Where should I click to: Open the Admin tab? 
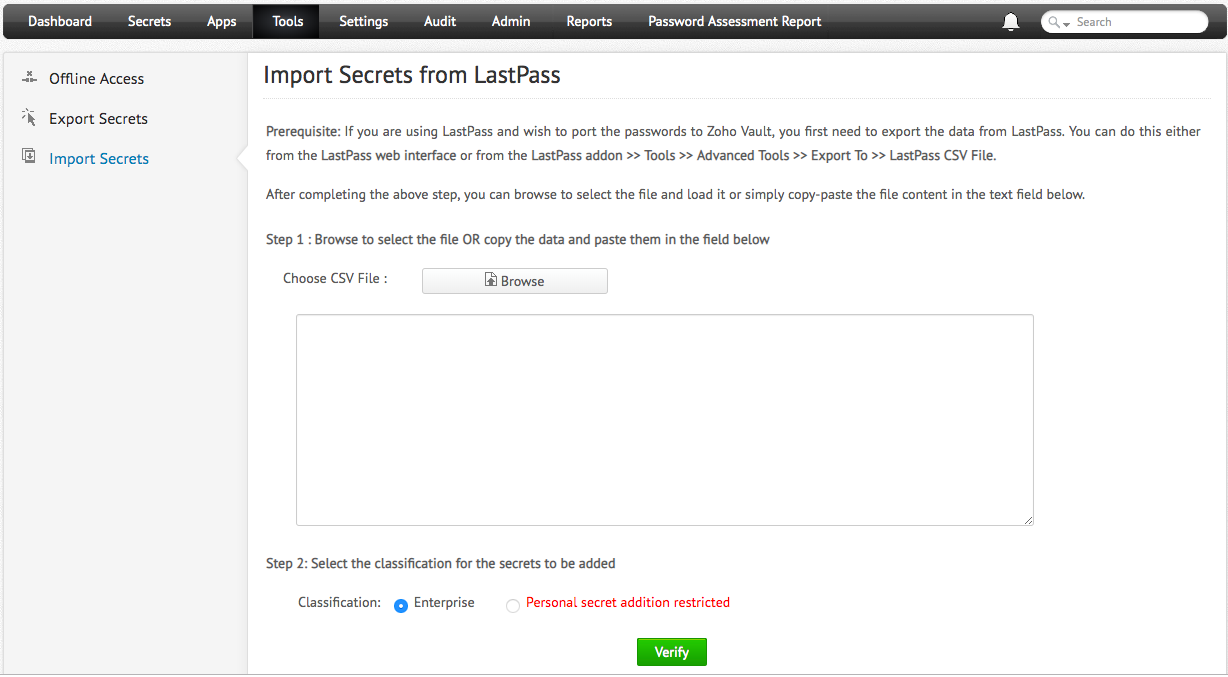coord(511,21)
